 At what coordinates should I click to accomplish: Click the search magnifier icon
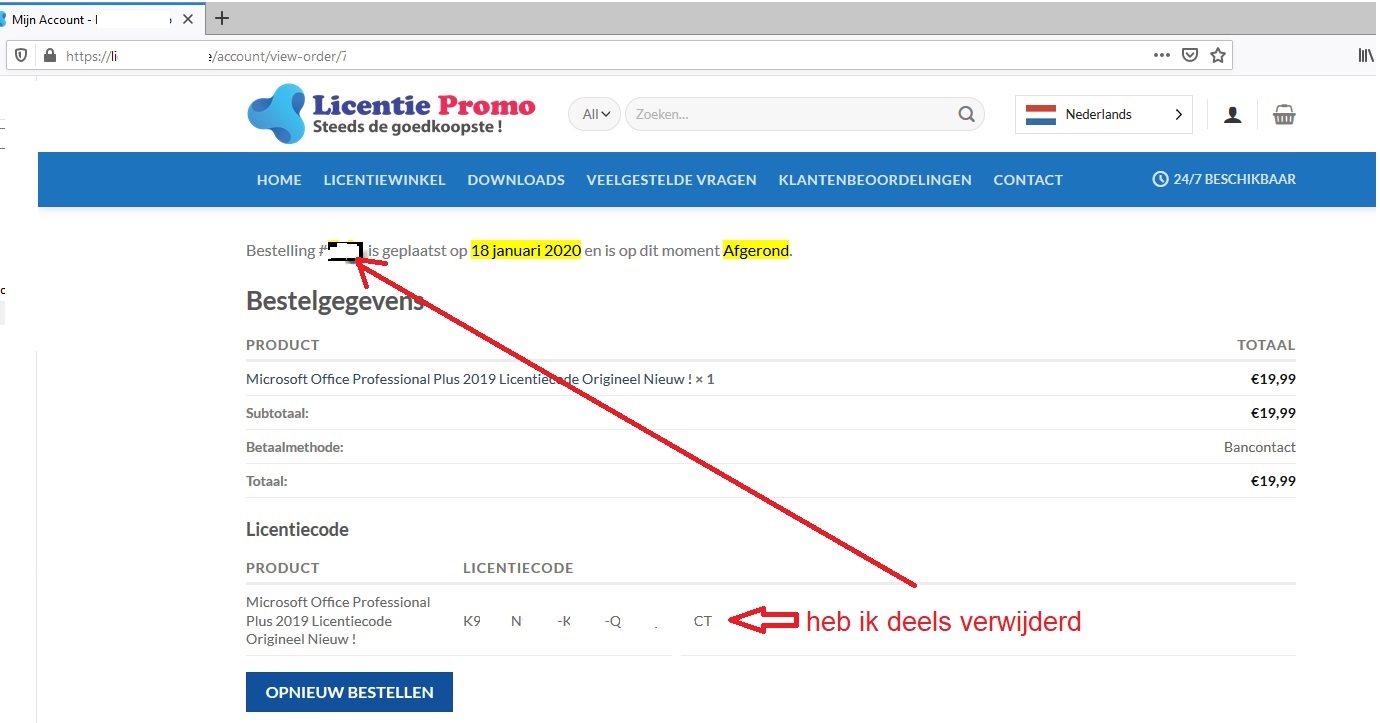pos(966,114)
